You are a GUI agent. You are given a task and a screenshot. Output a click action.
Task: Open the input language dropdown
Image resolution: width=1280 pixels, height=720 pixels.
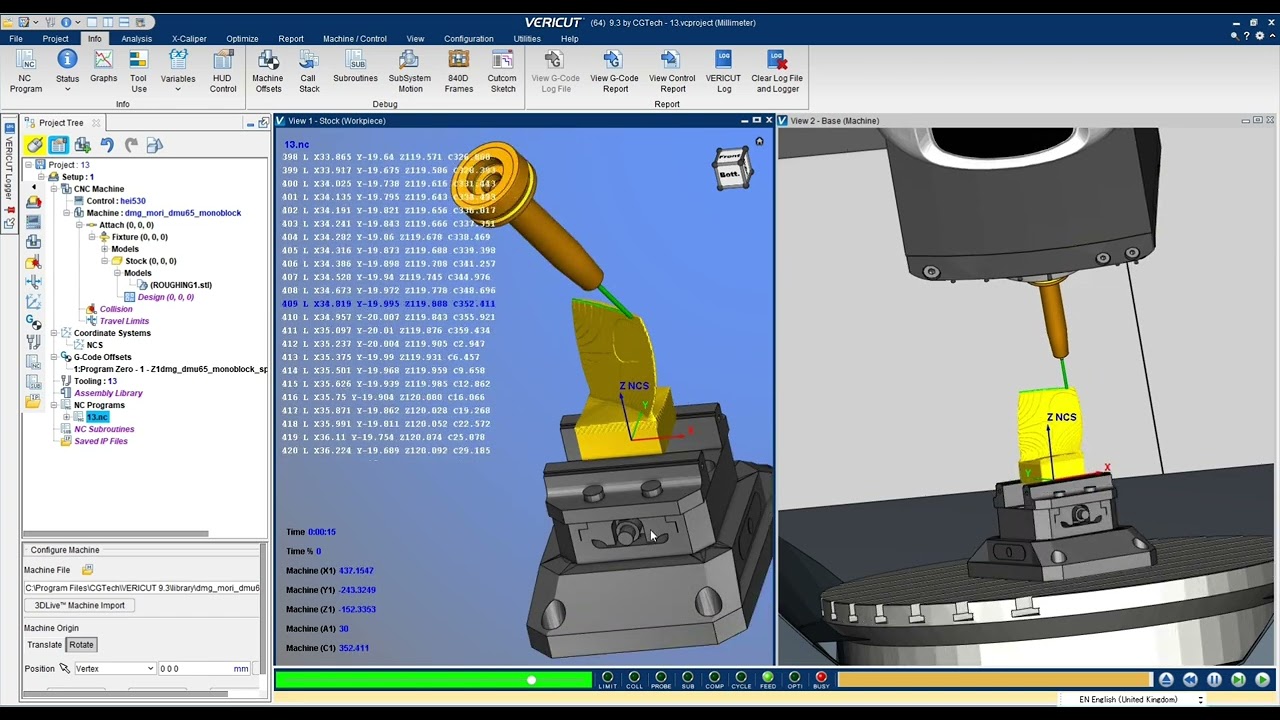[x=1200, y=700]
